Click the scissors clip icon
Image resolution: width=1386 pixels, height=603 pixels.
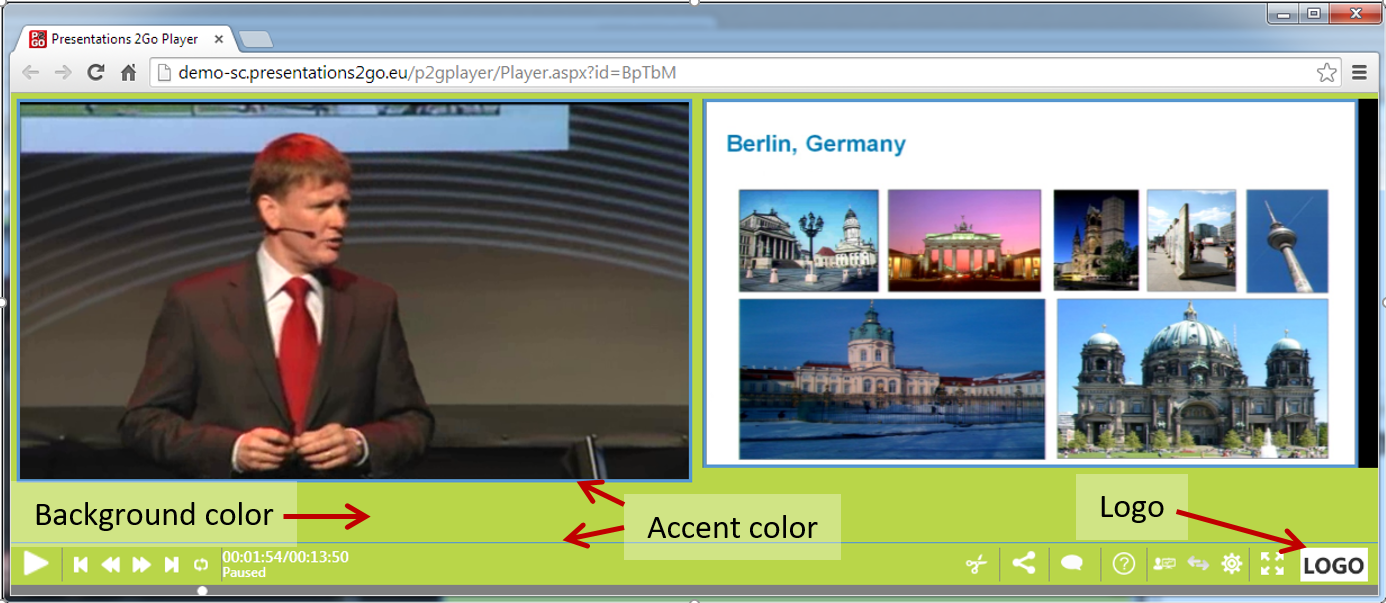(x=976, y=565)
